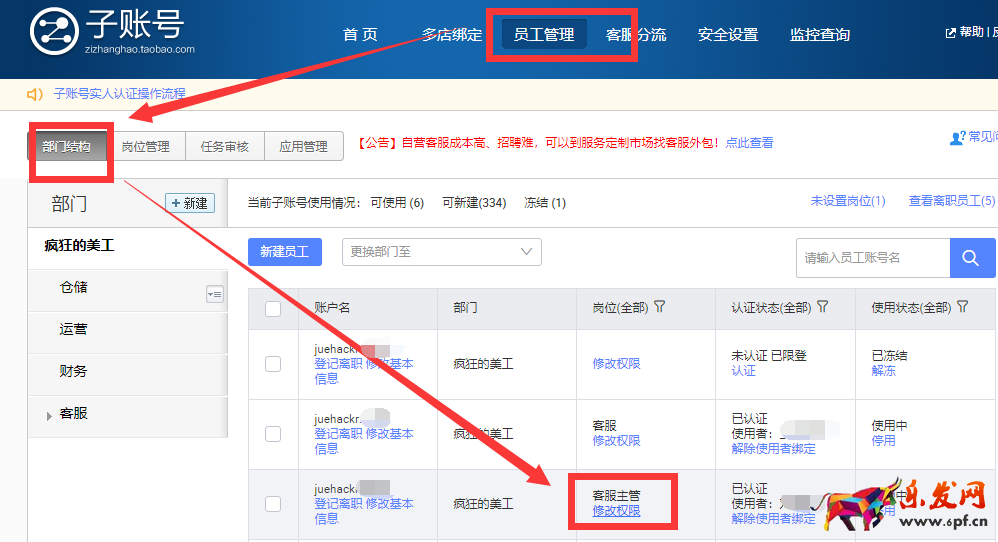Open filter icon on 岗位 column
The height and width of the screenshot is (542, 998).
click(660, 308)
